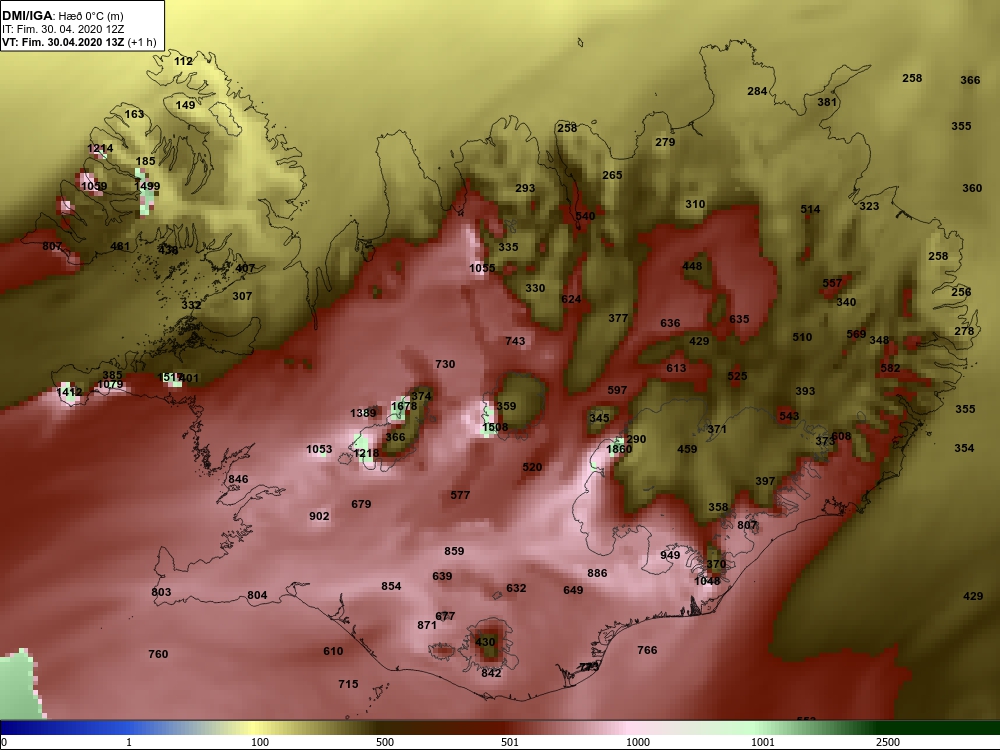Image resolution: width=1000 pixels, height=750 pixels.
Task: Click the 949 value label
Action: pyautogui.click(x=670, y=555)
